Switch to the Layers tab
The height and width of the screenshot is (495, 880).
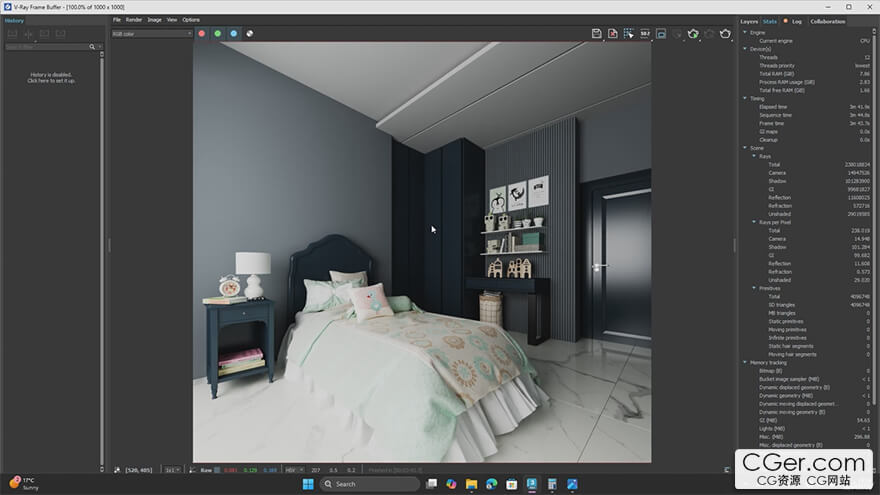pos(749,21)
